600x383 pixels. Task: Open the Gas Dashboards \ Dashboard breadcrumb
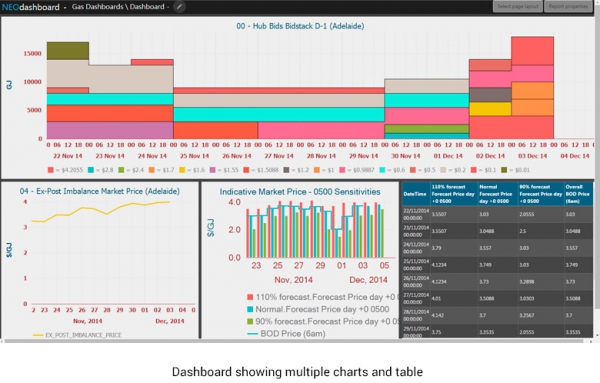(x=118, y=7)
